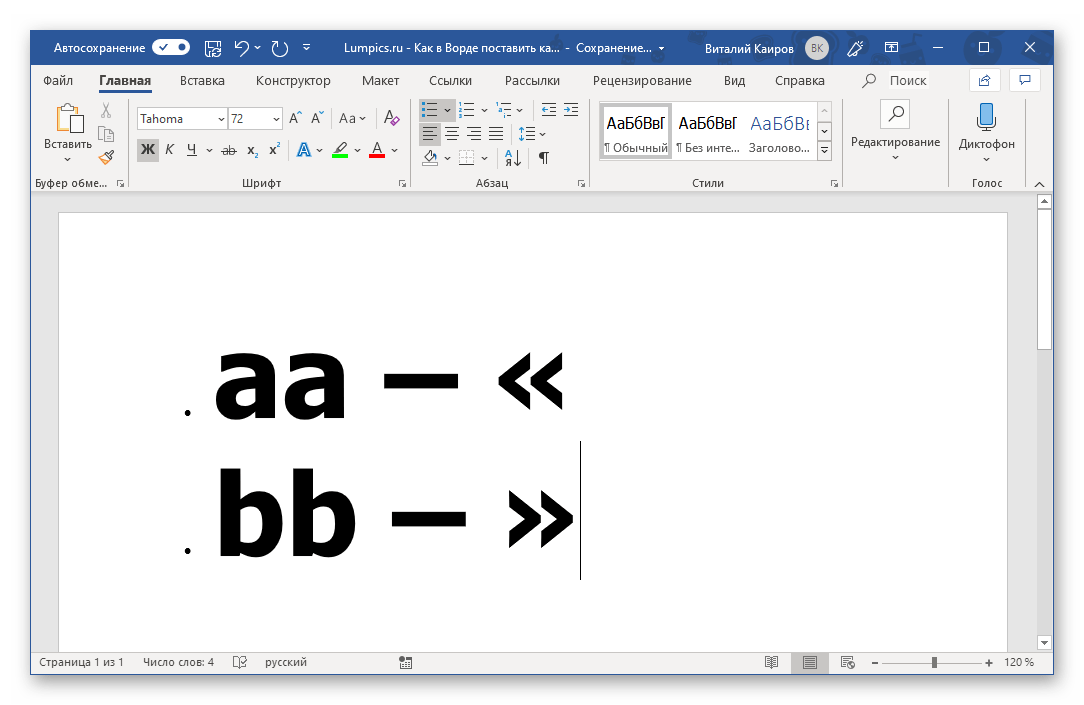1084x705 pixels.
Task: Toggle subscript formatting
Action: [x=252, y=150]
